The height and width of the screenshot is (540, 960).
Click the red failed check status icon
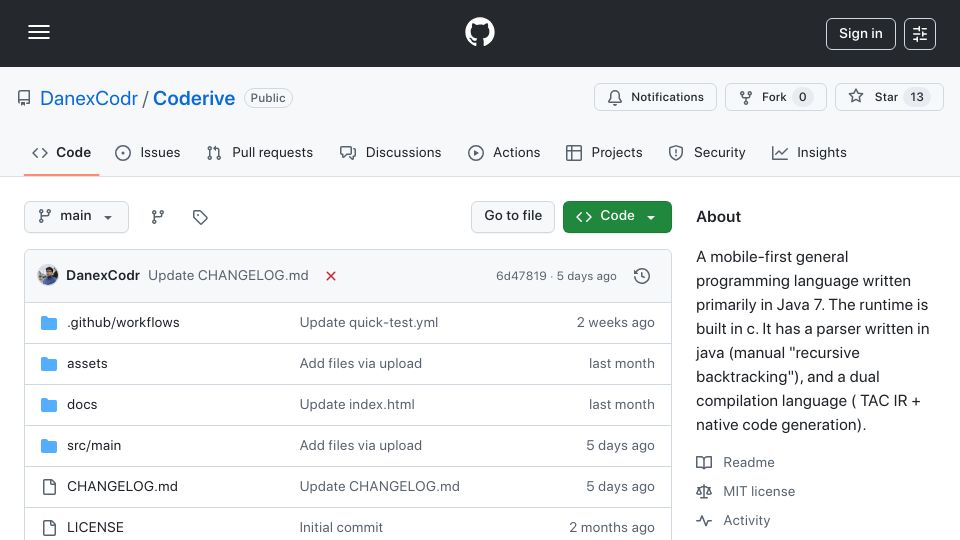(x=331, y=276)
